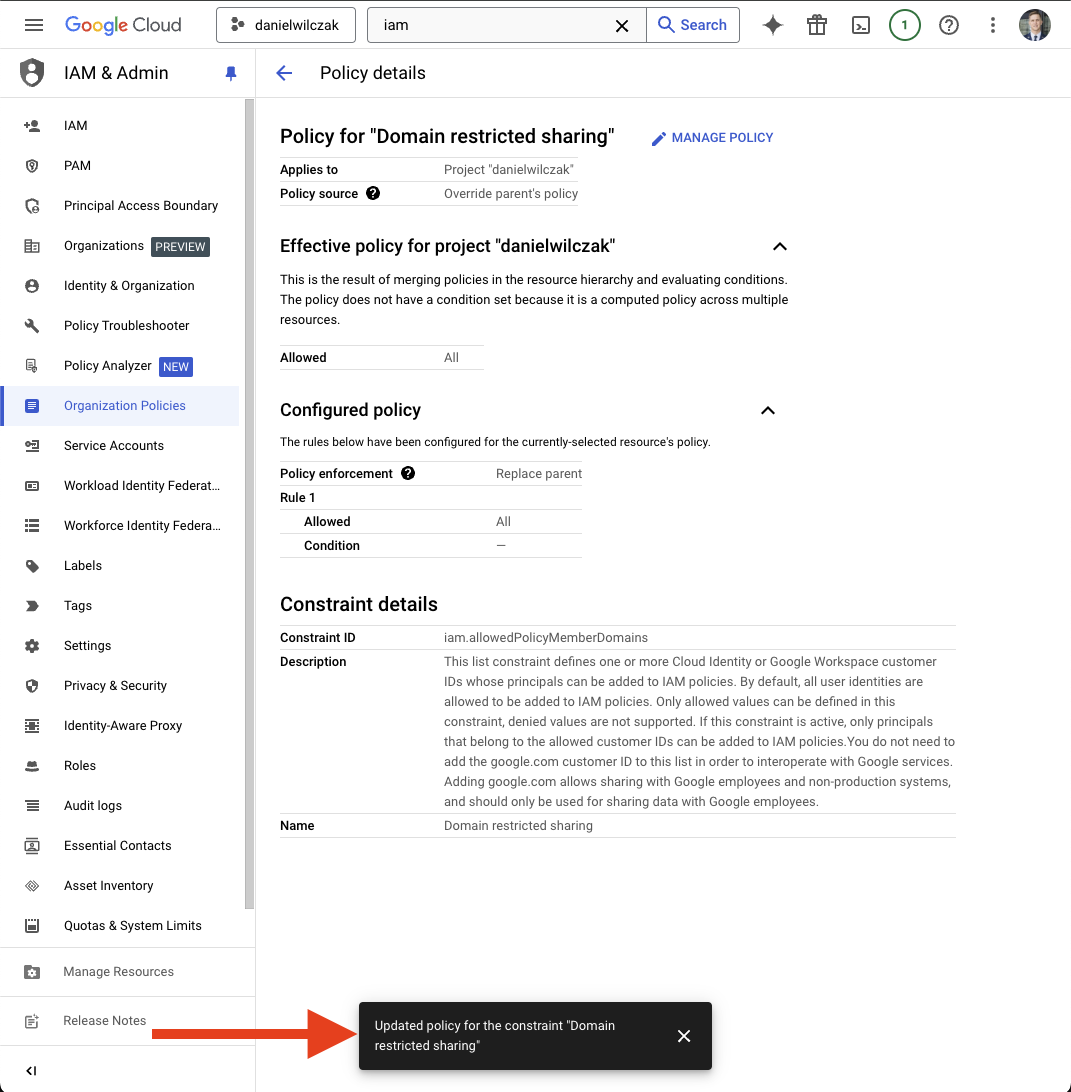Screen dimensions: 1071x1092
Task: Click the Settings gear icon in sidebar
Action: click(32, 646)
